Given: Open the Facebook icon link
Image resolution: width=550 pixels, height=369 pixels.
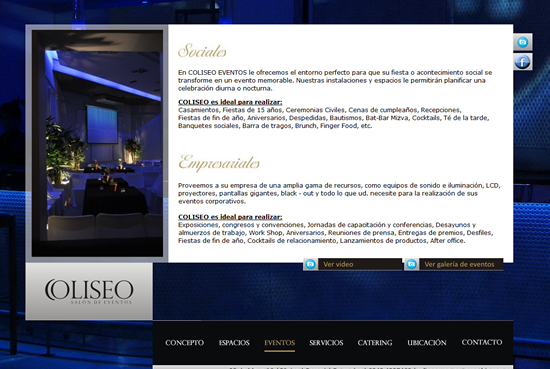Looking at the screenshot, I should click(x=523, y=62).
